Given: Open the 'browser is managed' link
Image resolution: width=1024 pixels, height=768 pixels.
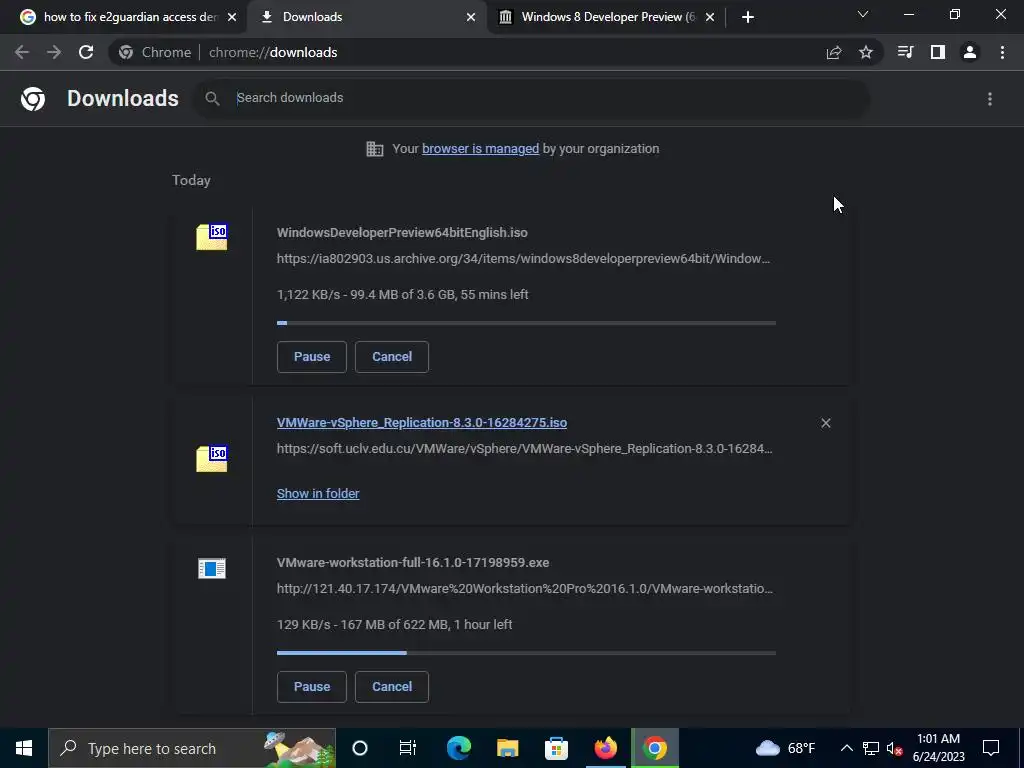Looking at the screenshot, I should (x=480, y=149).
